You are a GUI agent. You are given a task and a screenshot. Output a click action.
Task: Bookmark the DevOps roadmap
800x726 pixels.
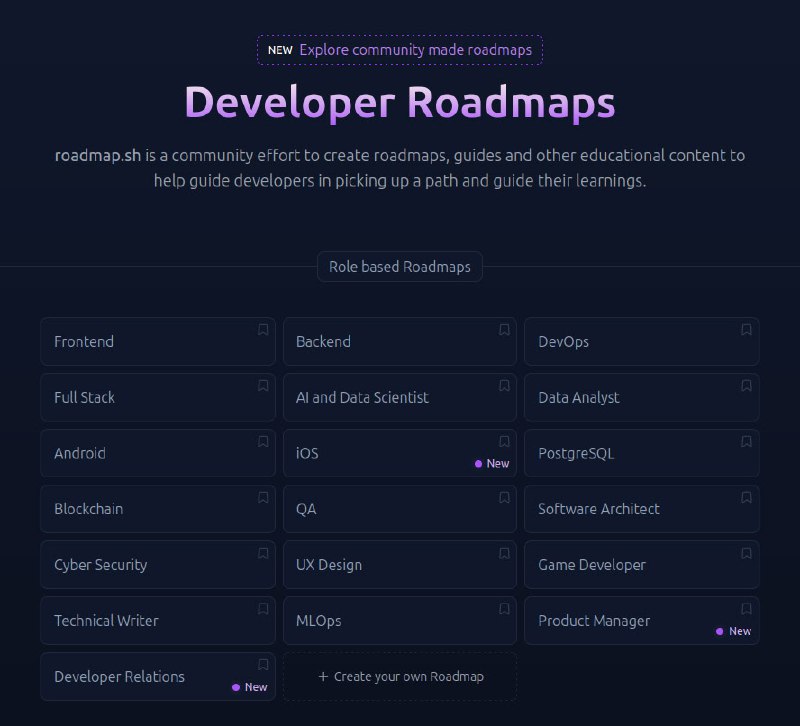pos(746,330)
